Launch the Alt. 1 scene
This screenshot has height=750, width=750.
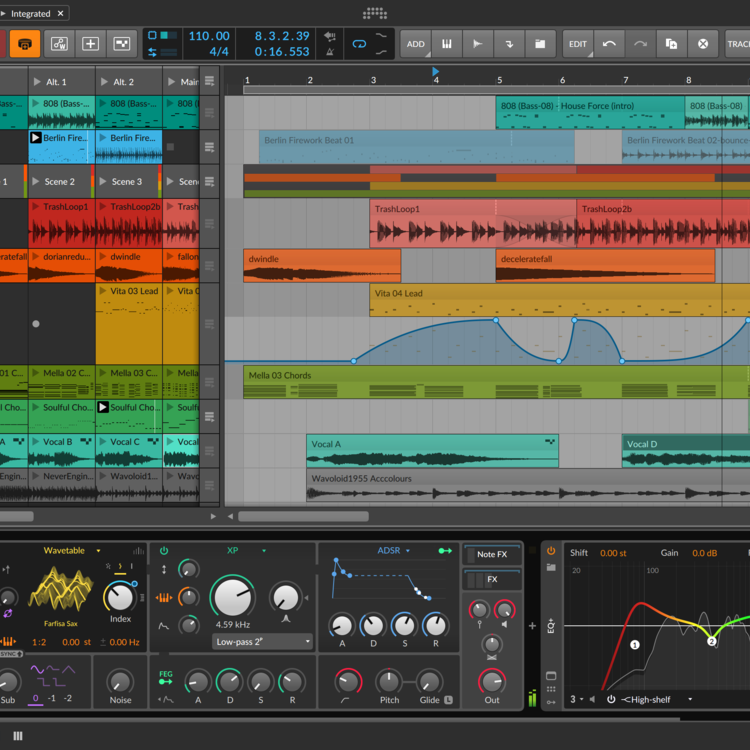pyautogui.click(x=37, y=82)
